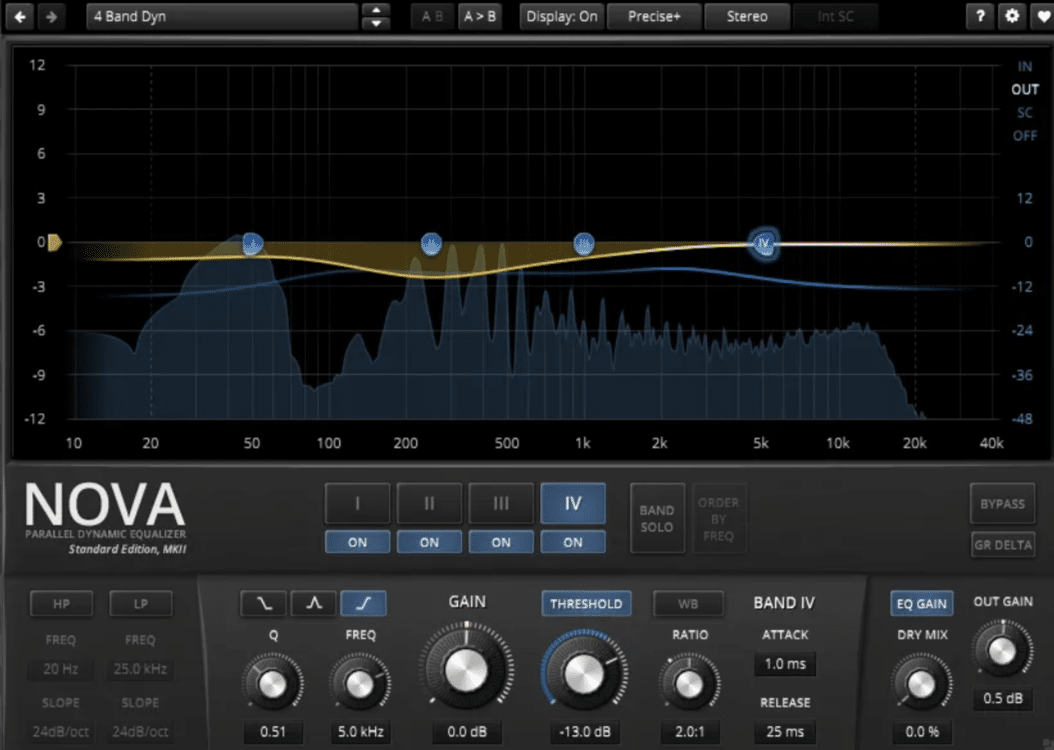Step to next preset with down arrow
Screen dimensions: 1054x750
point(376,24)
